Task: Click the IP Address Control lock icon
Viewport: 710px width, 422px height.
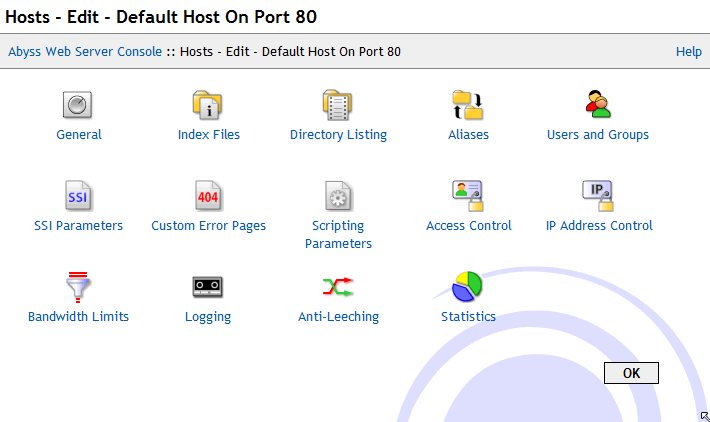Action: (x=598, y=196)
